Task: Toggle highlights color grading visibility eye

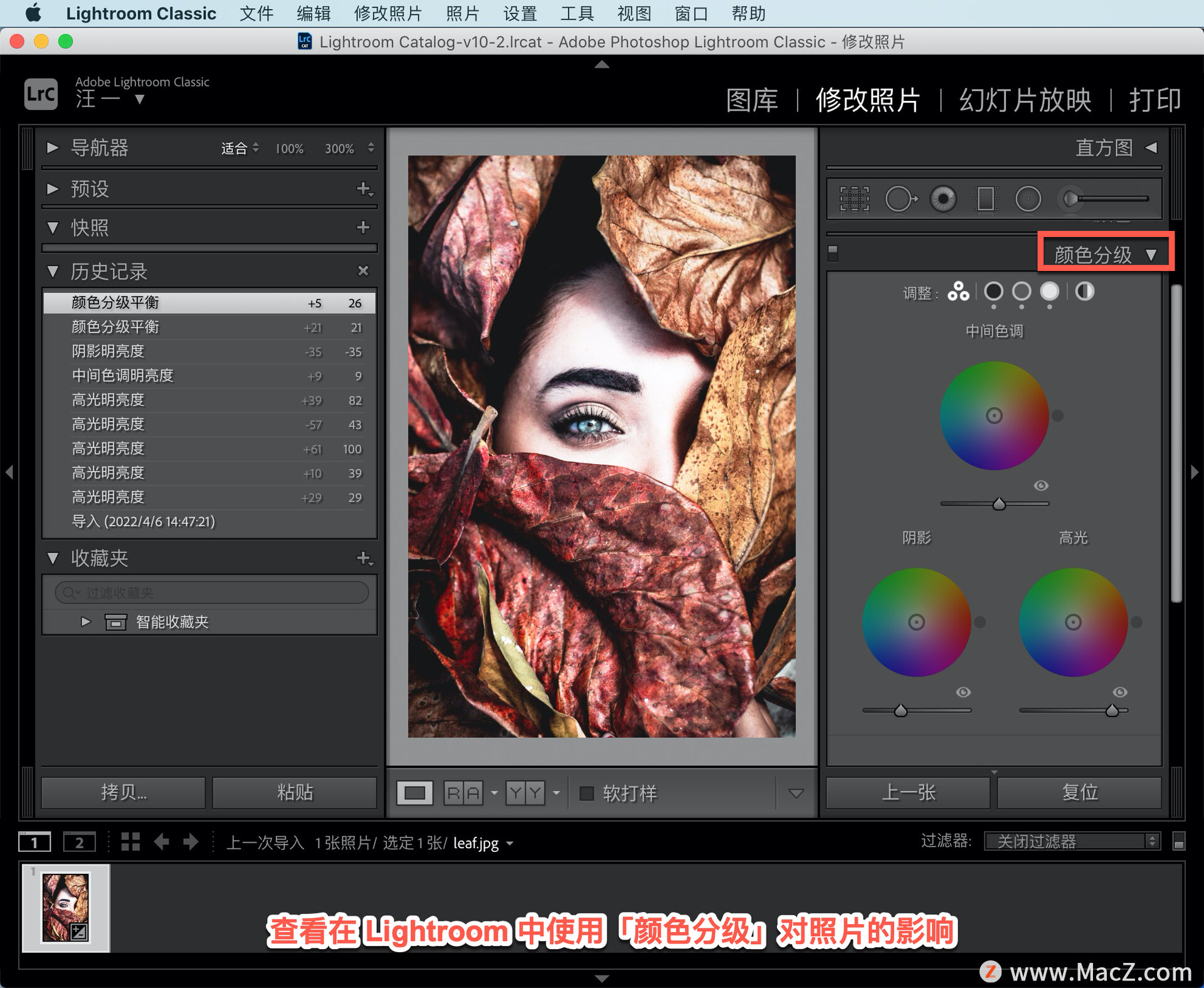Action: [x=1120, y=692]
